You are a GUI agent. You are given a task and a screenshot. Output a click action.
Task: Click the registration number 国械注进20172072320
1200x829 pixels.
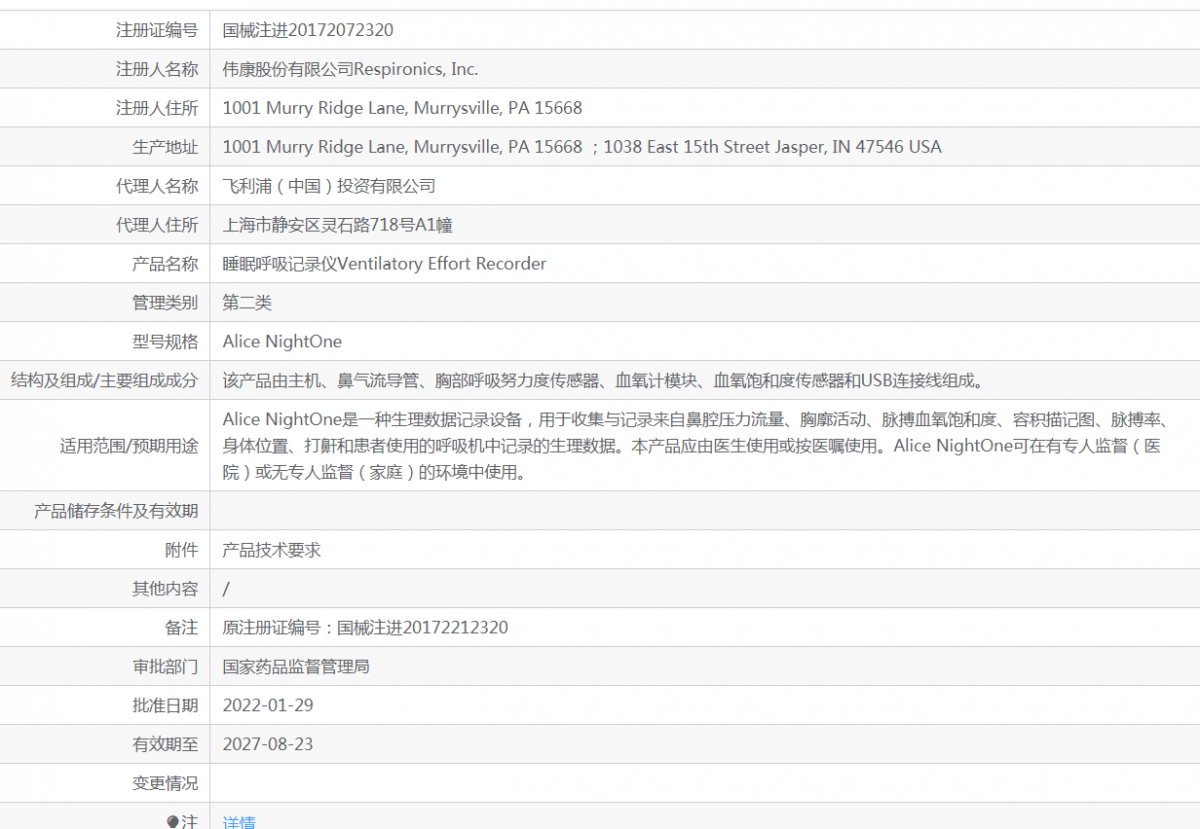pos(308,30)
